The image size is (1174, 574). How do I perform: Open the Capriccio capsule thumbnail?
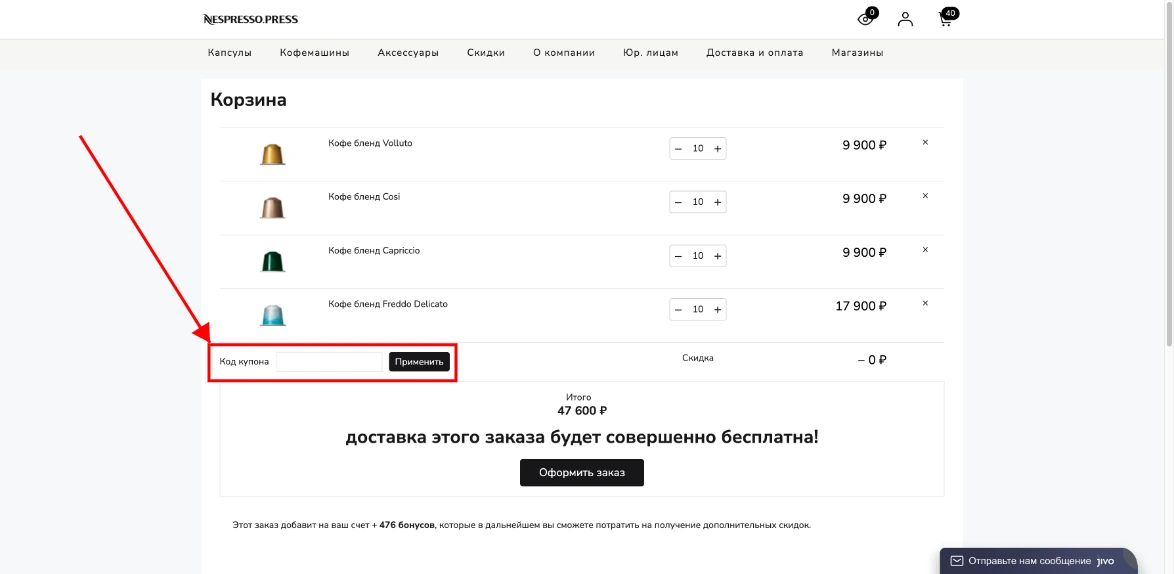point(273,262)
